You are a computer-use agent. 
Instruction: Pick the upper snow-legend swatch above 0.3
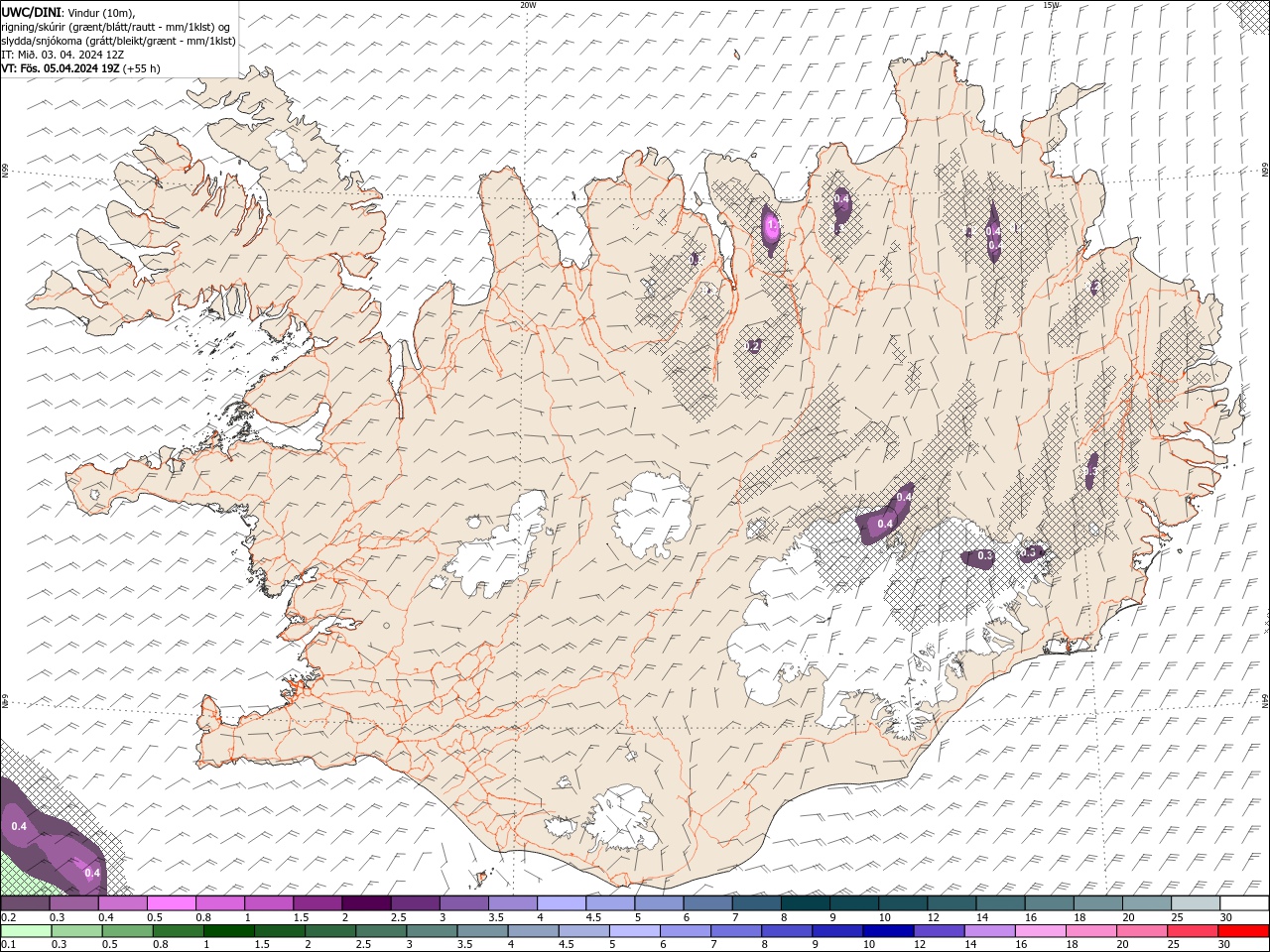73,903
